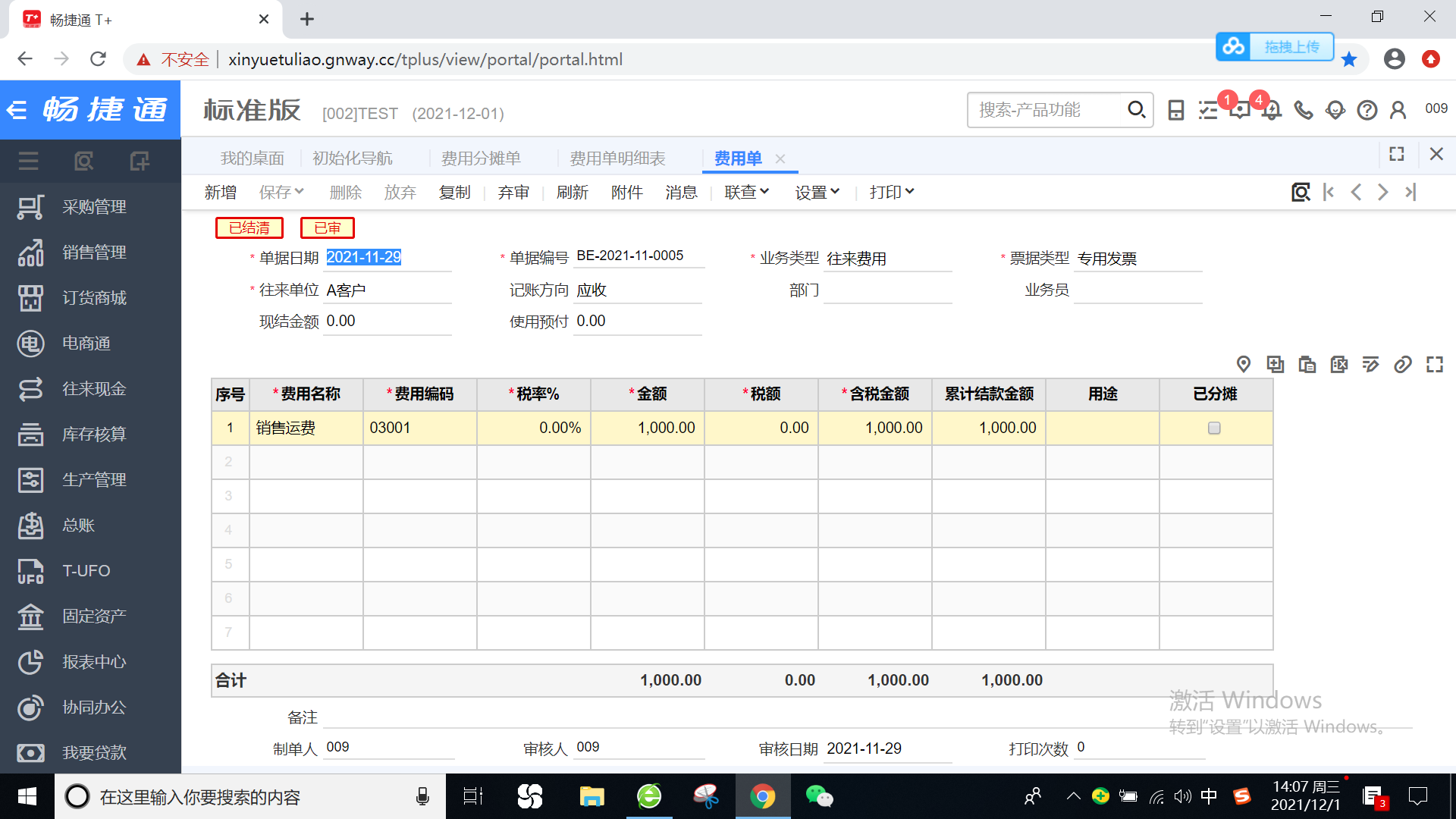Open WeChat from Windows taskbar

click(819, 796)
